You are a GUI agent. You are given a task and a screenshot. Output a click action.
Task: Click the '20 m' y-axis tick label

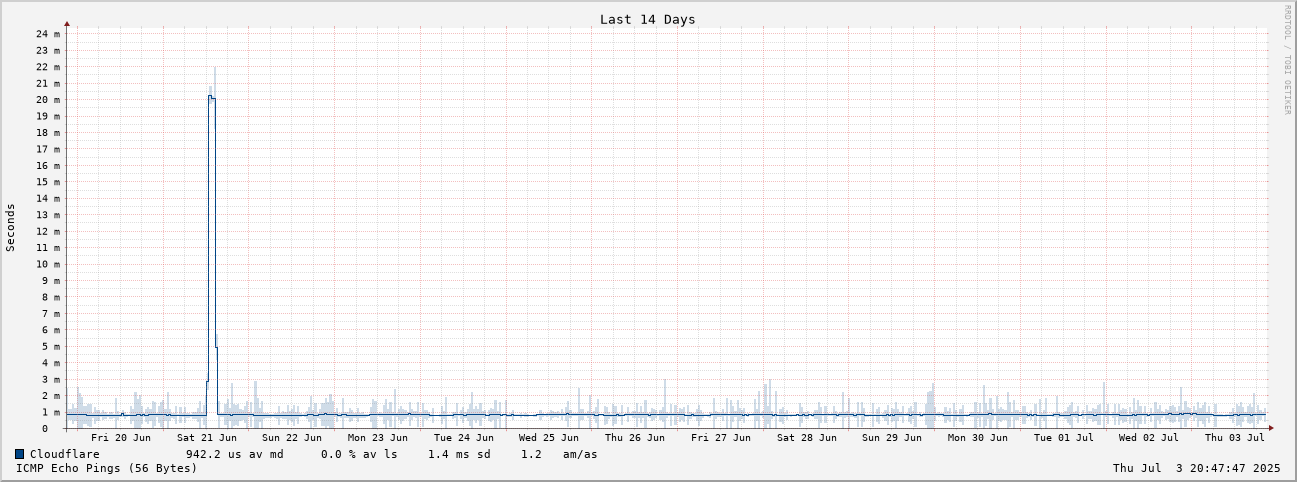pyautogui.click(x=47, y=100)
